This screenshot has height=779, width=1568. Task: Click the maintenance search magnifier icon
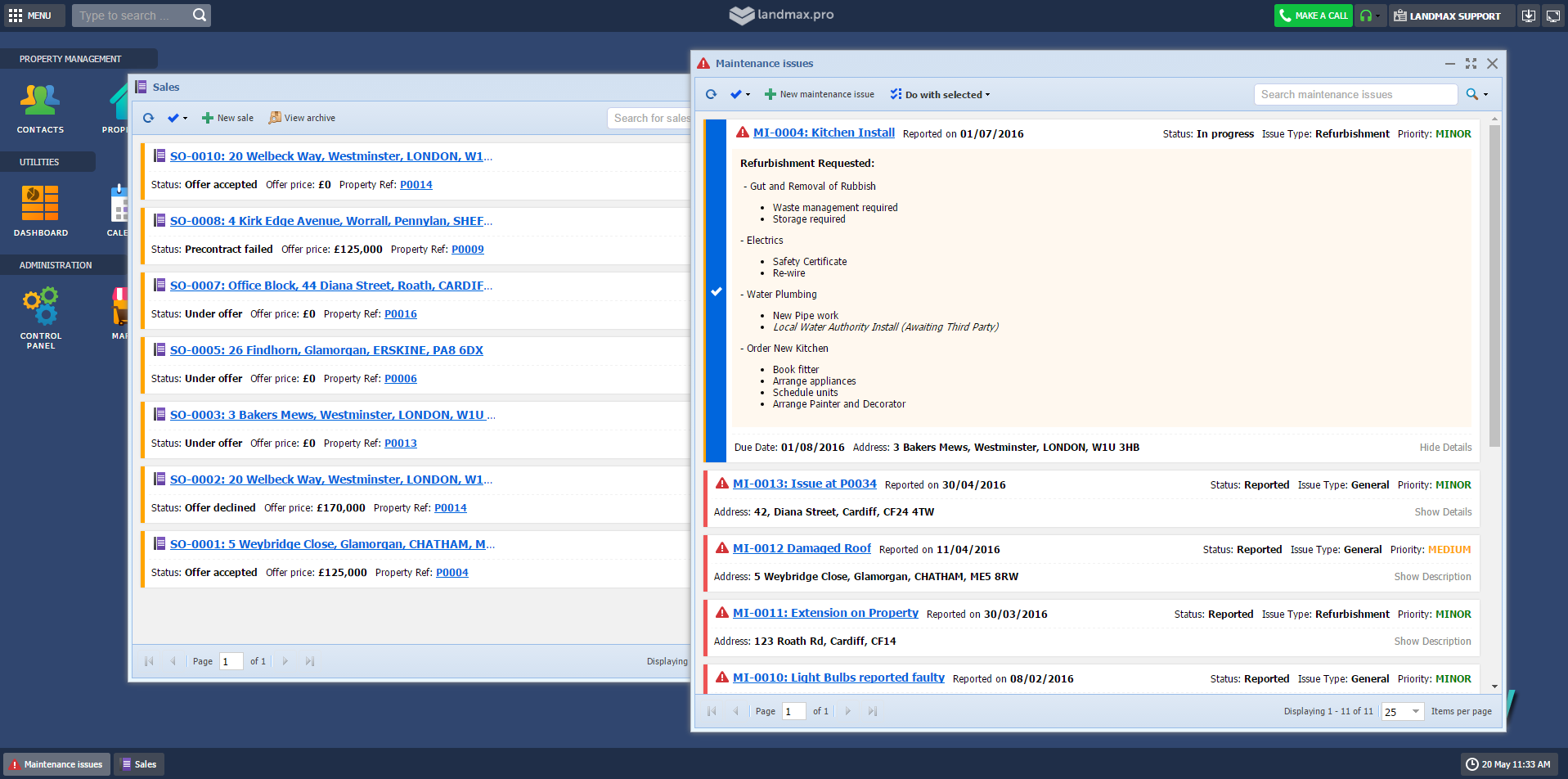(x=1471, y=95)
